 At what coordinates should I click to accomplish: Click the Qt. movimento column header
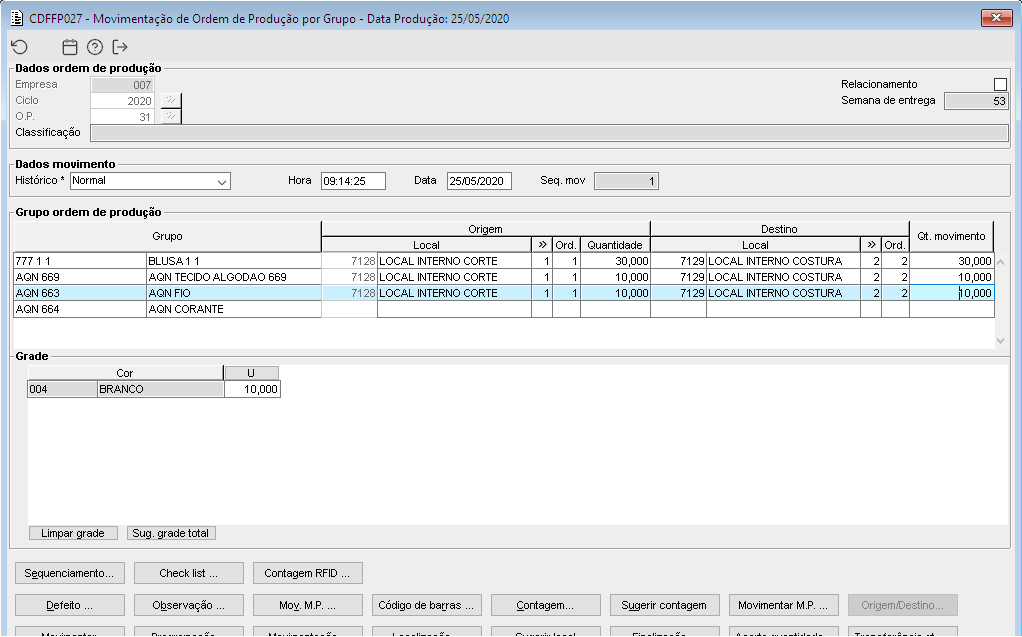pyautogui.click(x=952, y=237)
